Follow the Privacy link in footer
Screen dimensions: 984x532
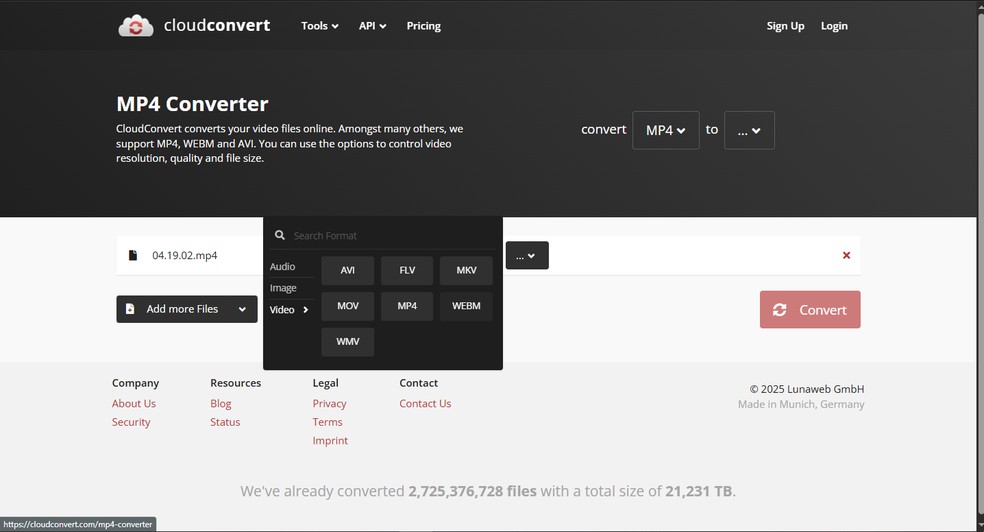(329, 404)
